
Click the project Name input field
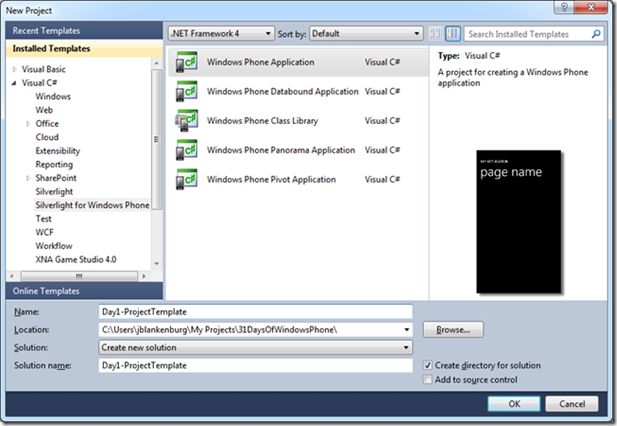255,312
